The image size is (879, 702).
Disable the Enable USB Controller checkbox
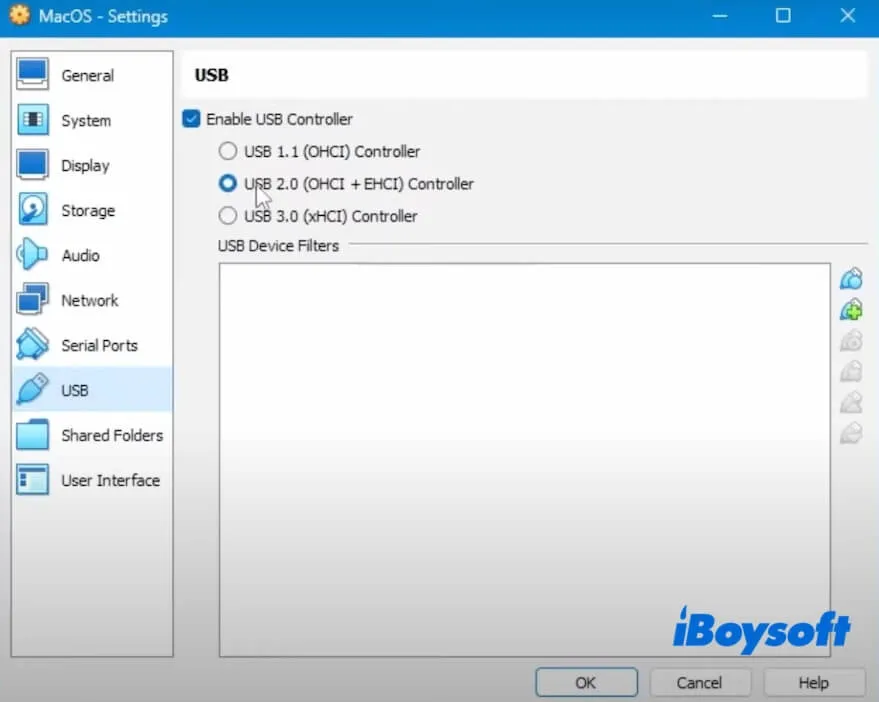point(191,119)
